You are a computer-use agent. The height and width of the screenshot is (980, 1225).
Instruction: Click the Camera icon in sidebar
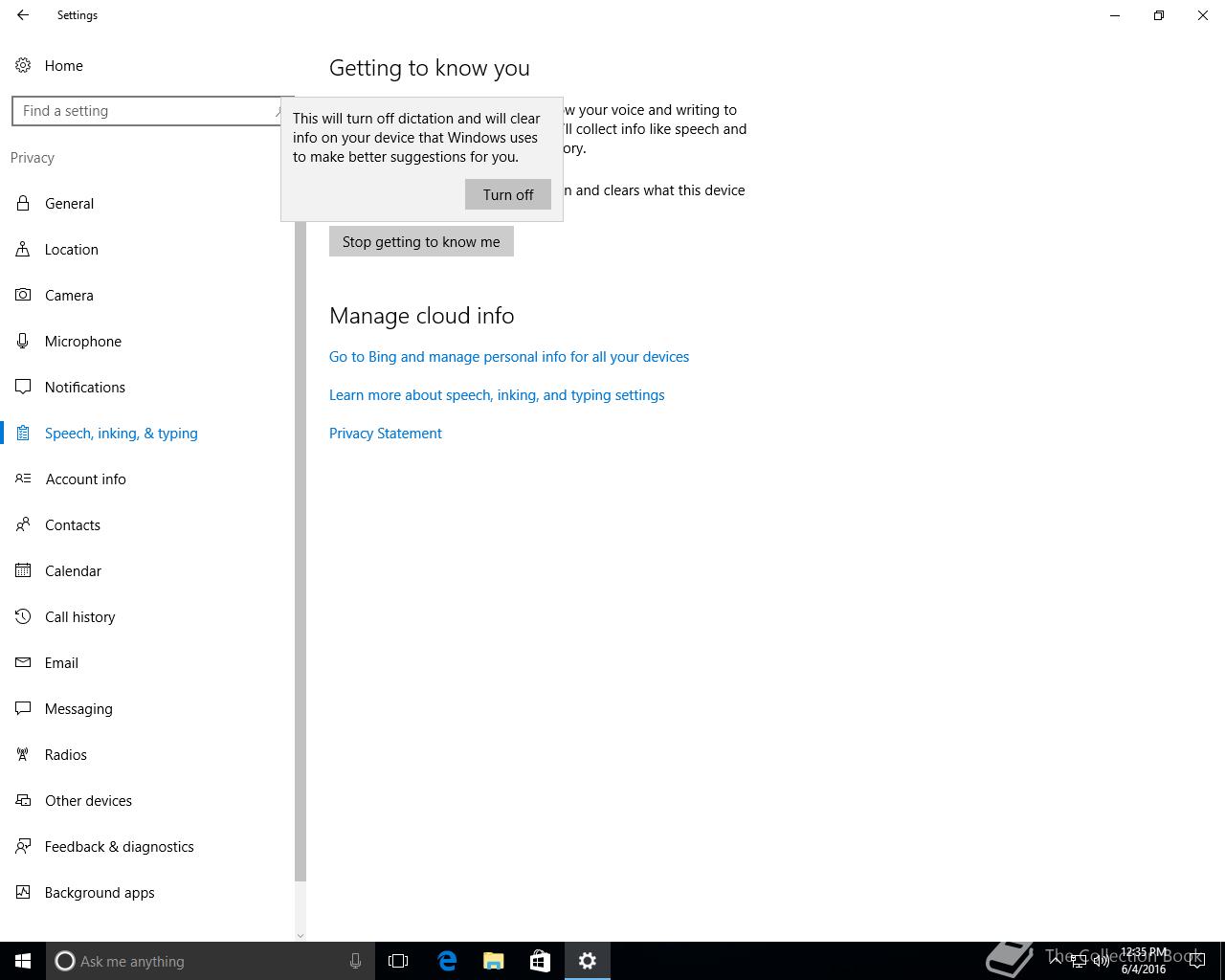click(23, 295)
